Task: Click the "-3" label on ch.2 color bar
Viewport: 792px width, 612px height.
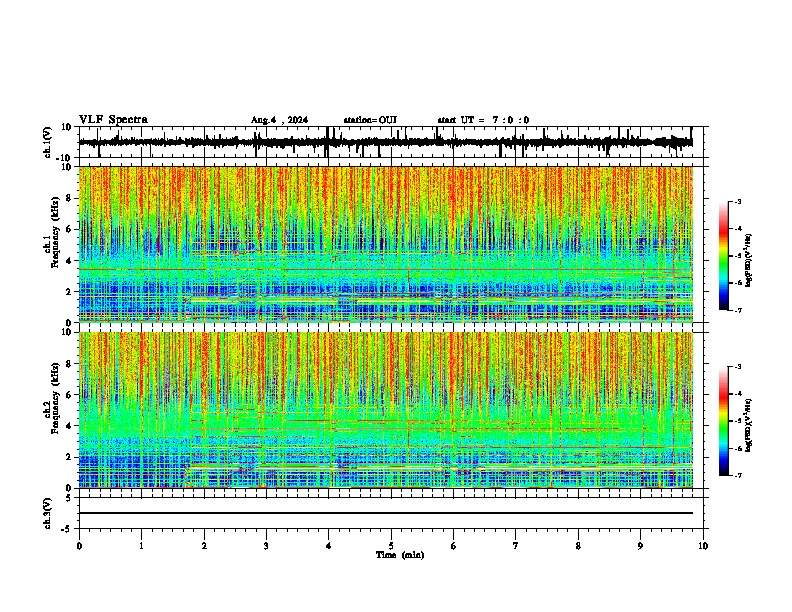Action: tap(738, 367)
